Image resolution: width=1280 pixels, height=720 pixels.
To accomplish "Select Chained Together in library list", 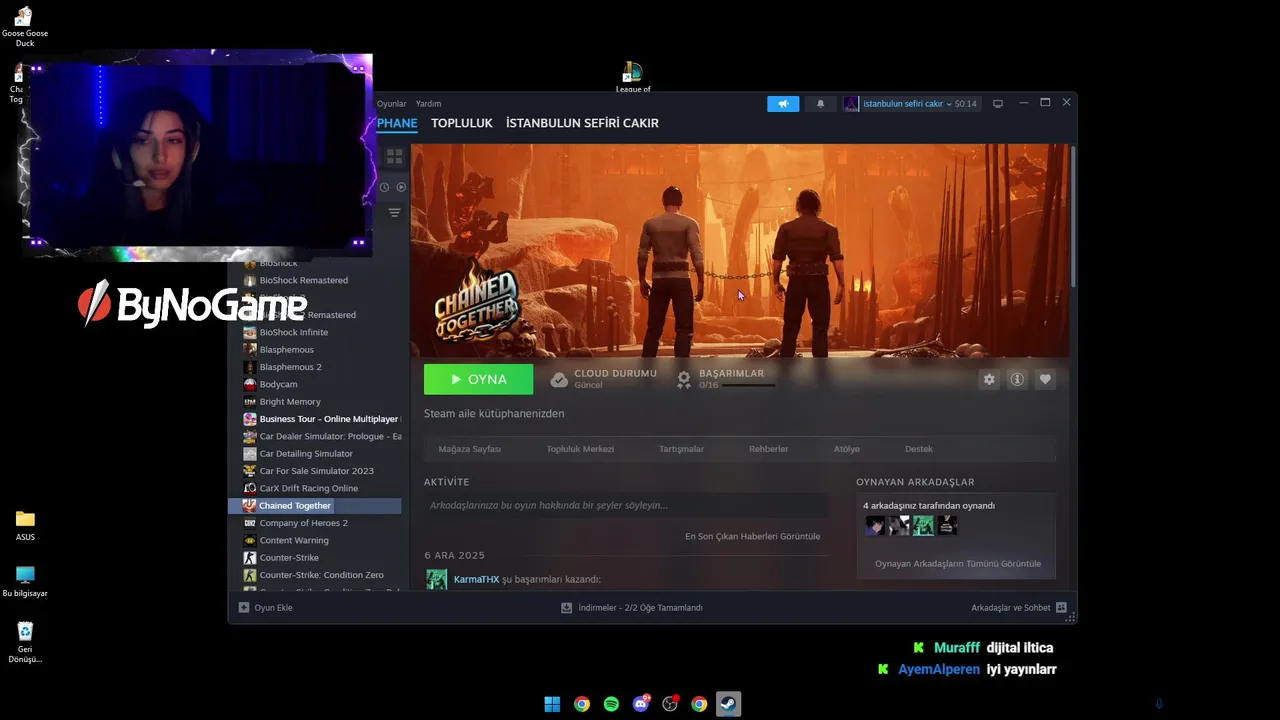I will (315, 506).
